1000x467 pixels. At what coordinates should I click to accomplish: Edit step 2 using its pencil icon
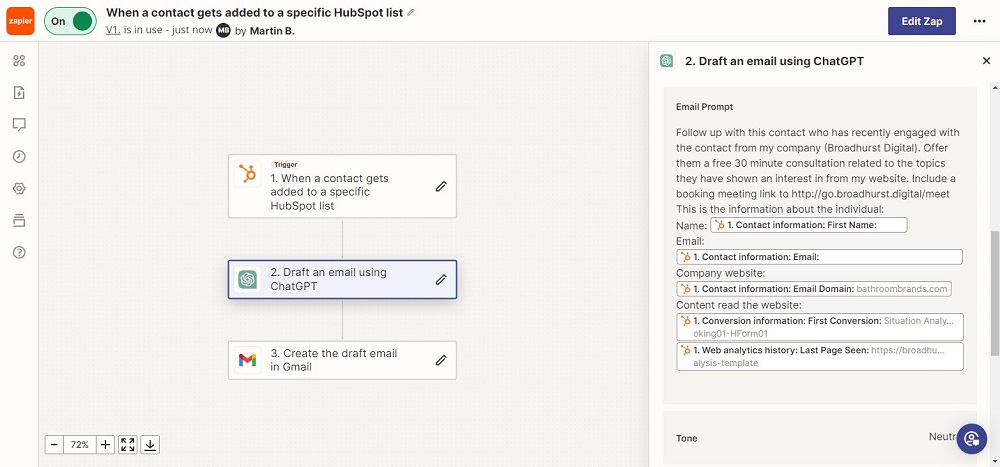click(441, 279)
